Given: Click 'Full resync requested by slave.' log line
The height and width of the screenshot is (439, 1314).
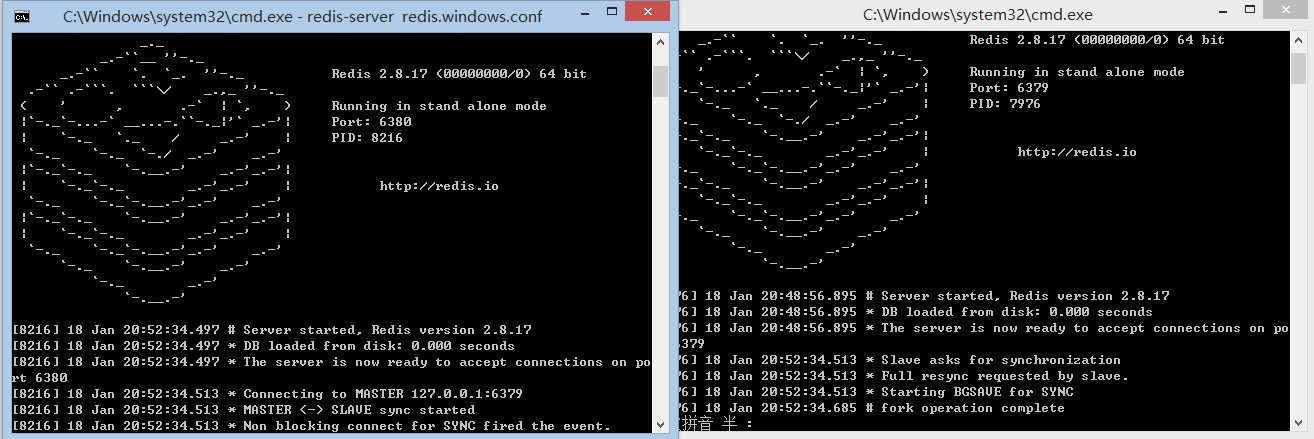Looking at the screenshot, I should [x=905, y=376].
